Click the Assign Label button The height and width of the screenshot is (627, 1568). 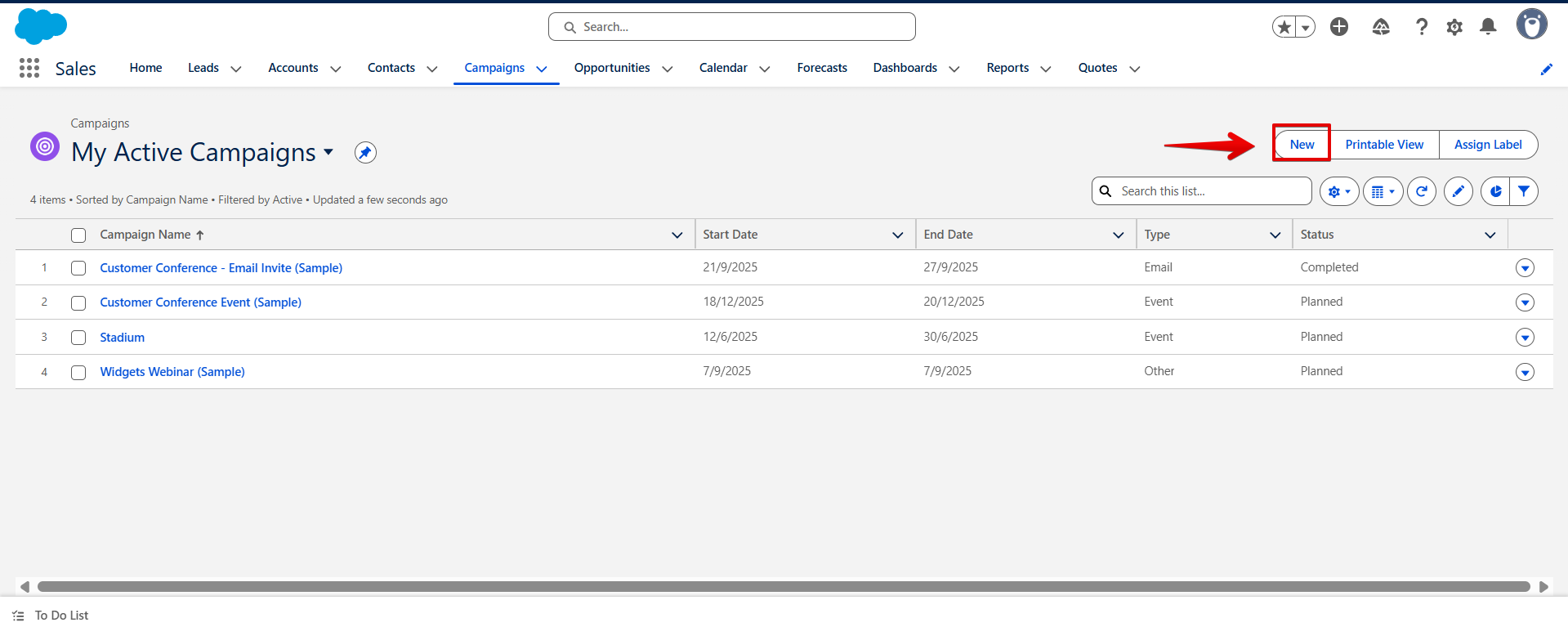coord(1488,145)
